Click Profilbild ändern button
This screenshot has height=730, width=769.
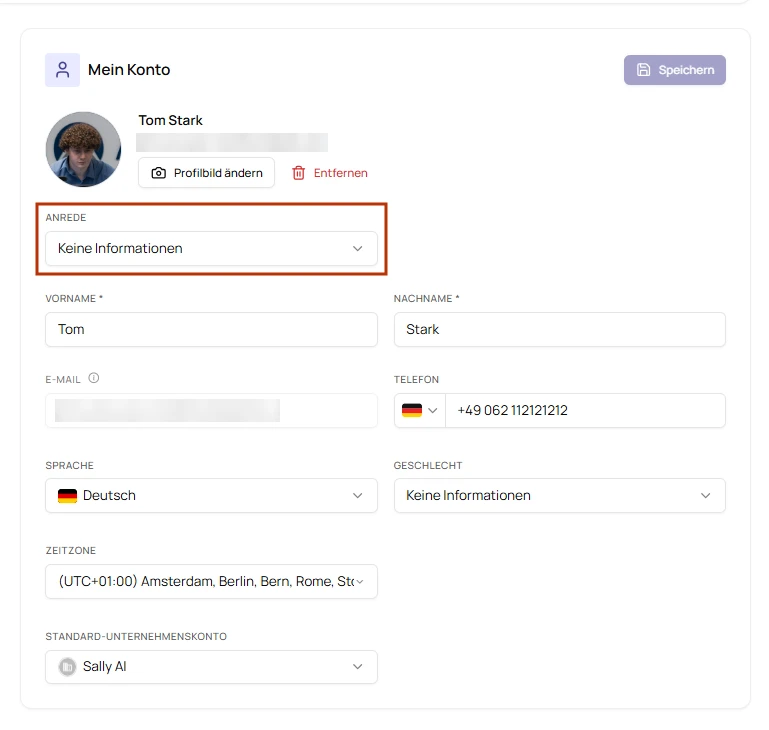[206, 173]
